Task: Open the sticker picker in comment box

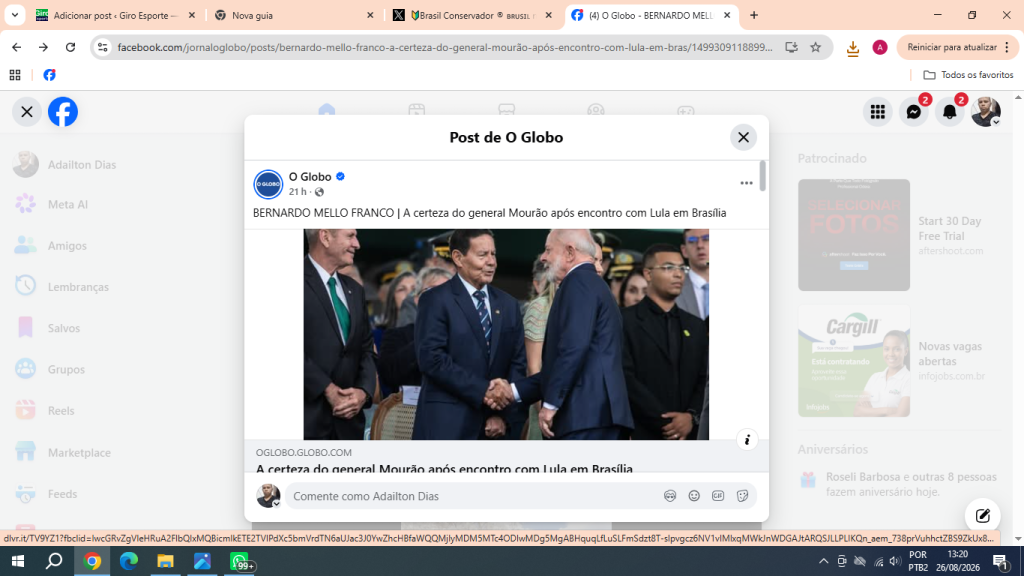Action: point(742,496)
